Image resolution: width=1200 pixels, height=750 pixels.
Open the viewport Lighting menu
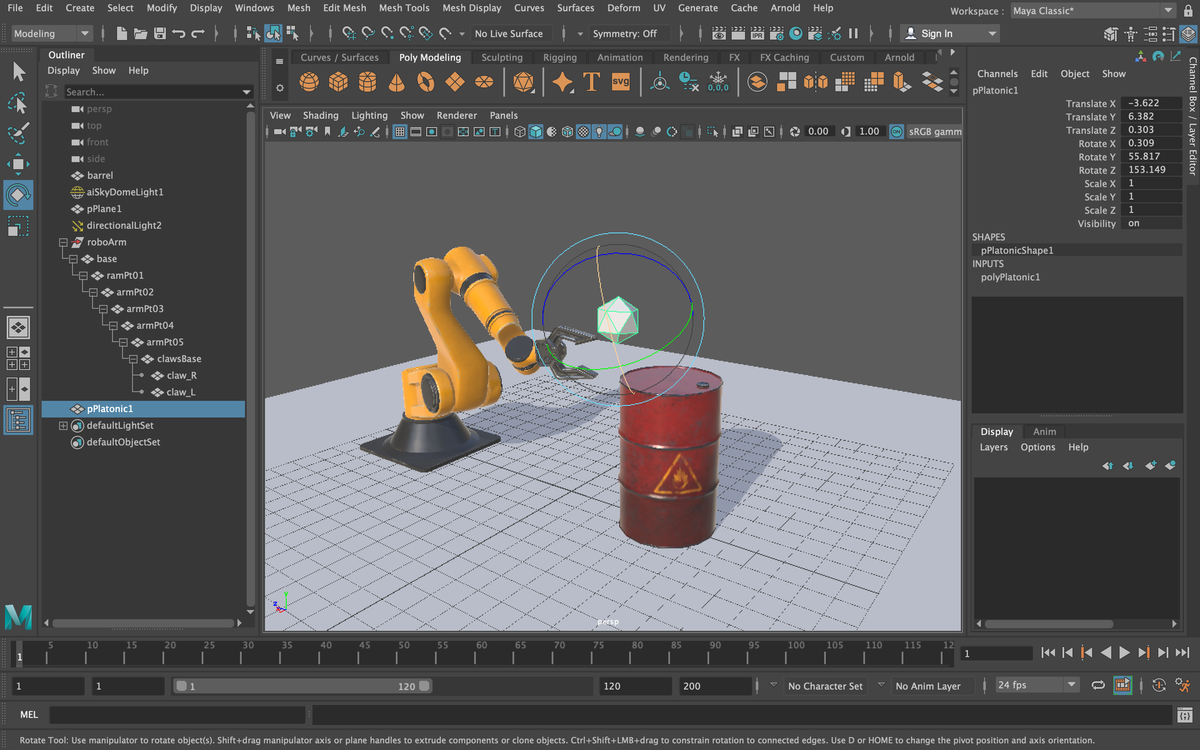(369, 115)
